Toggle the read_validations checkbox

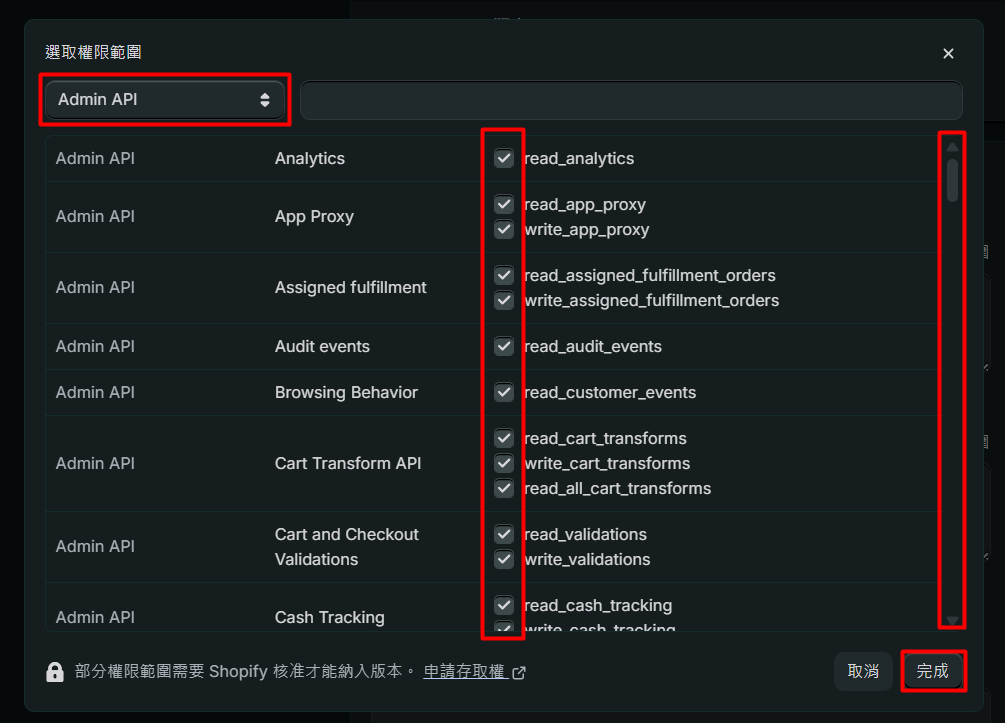[504, 534]
